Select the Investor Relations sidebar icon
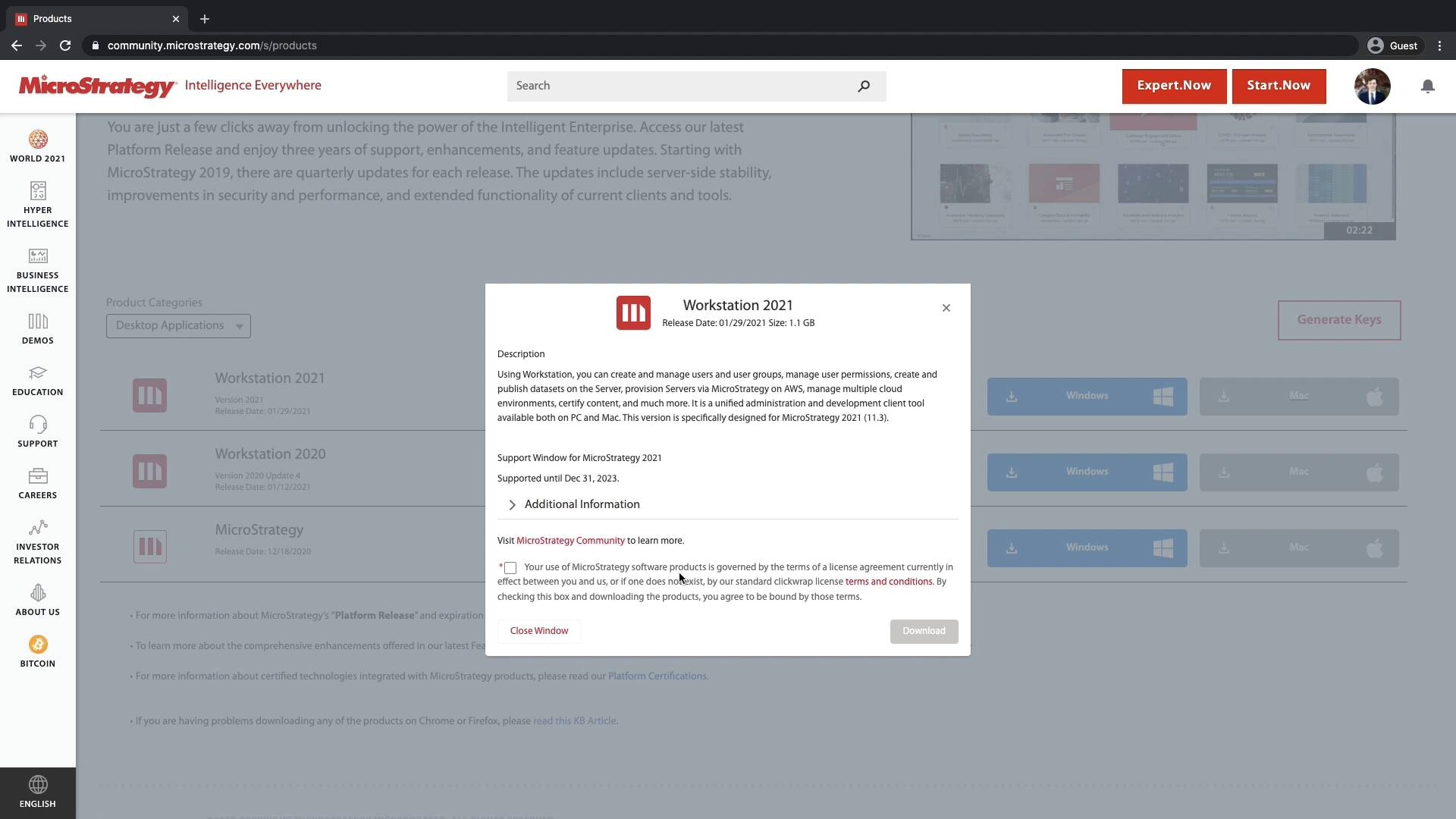Viewport: 1456px width, 819px height. tap(37, 527)
